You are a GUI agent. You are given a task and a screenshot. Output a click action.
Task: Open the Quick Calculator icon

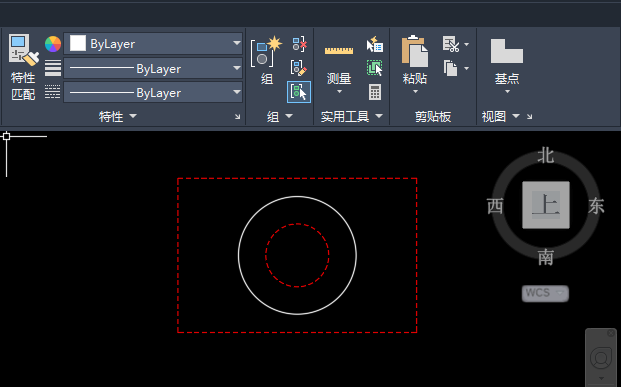pos(375,92)
